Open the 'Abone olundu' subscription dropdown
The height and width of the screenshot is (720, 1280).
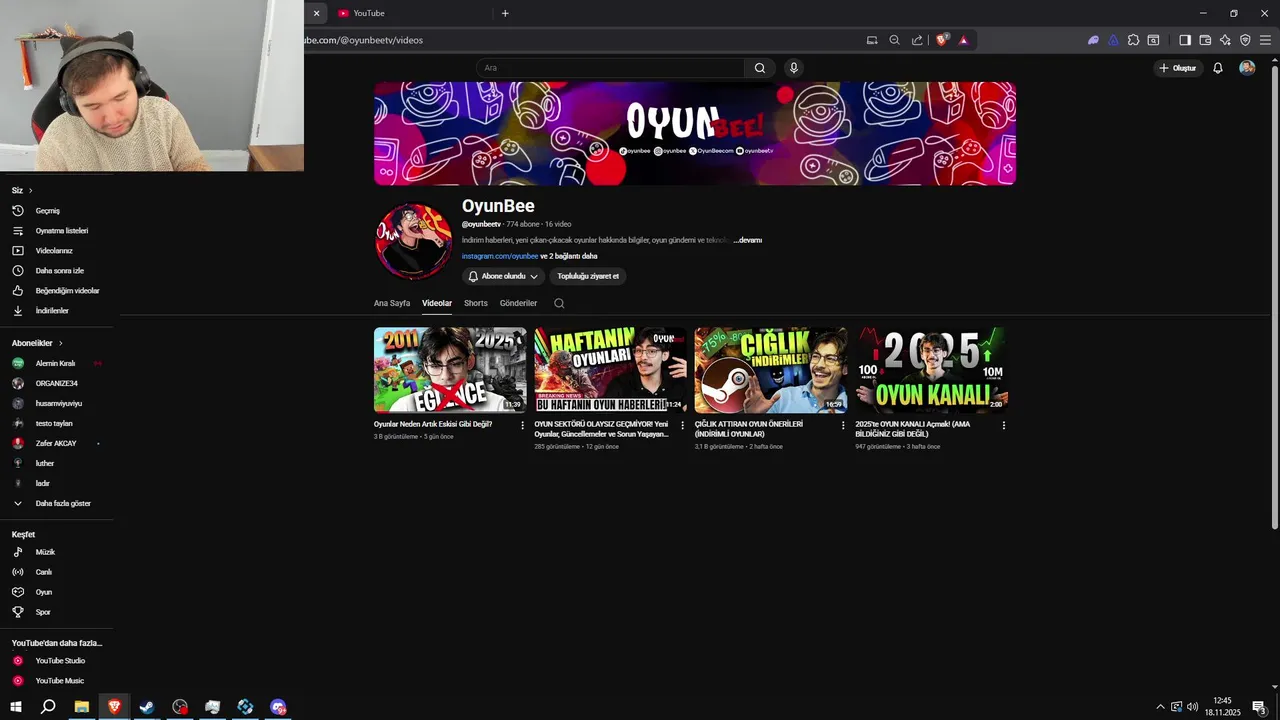coord(503,276)
